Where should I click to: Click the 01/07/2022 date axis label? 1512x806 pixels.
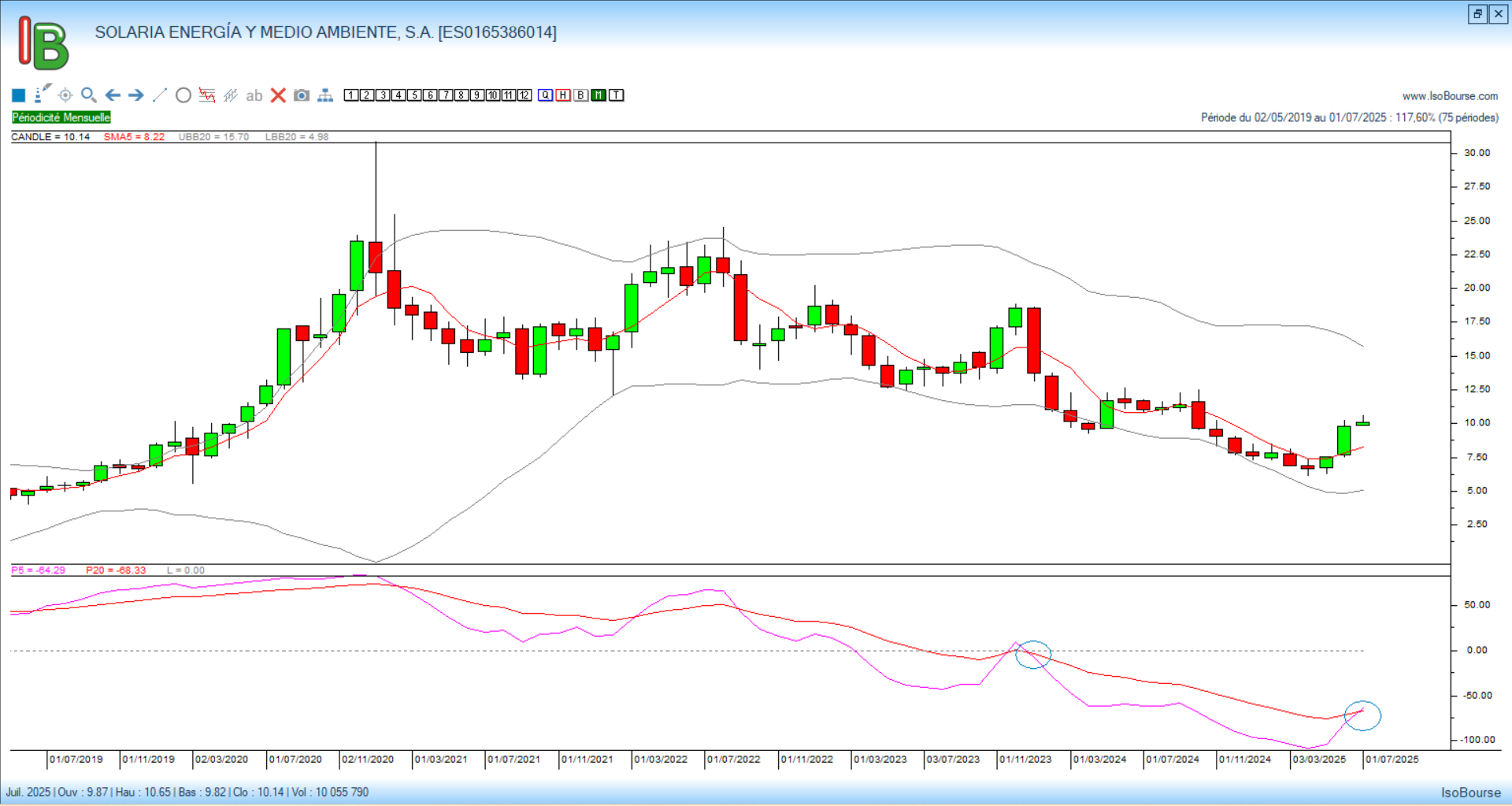[734, 760]
